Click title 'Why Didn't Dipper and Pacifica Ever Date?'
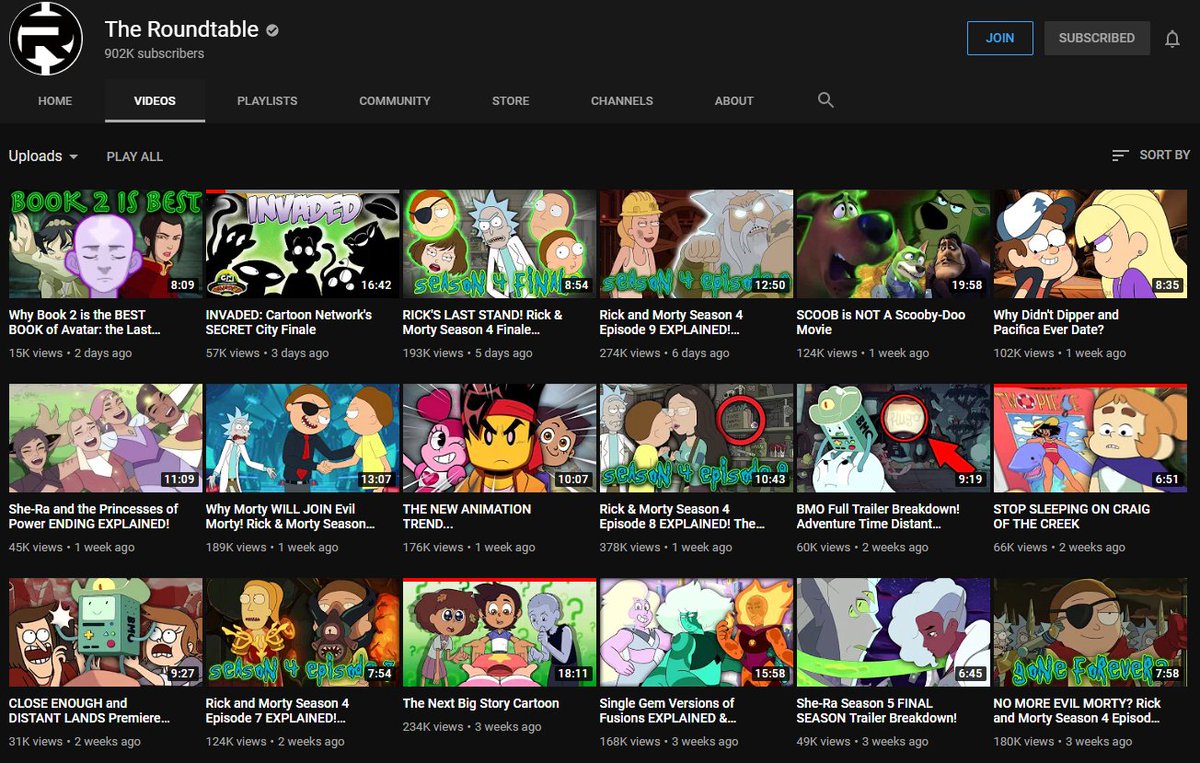 pos(1056,322)
